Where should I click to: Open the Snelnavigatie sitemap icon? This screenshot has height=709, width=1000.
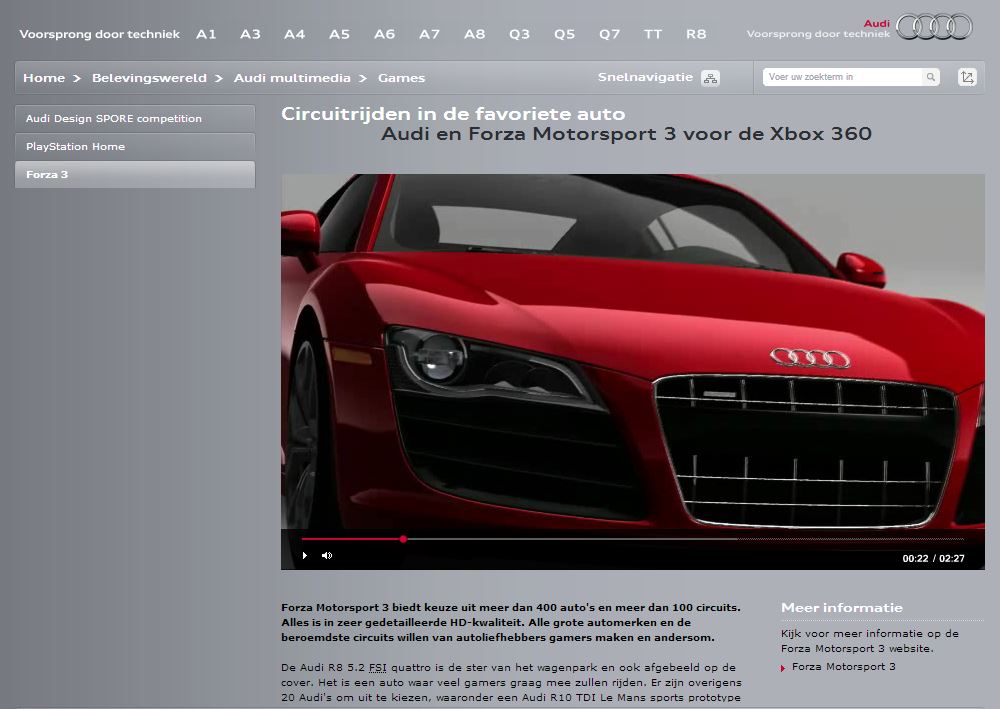click(710, 78)
